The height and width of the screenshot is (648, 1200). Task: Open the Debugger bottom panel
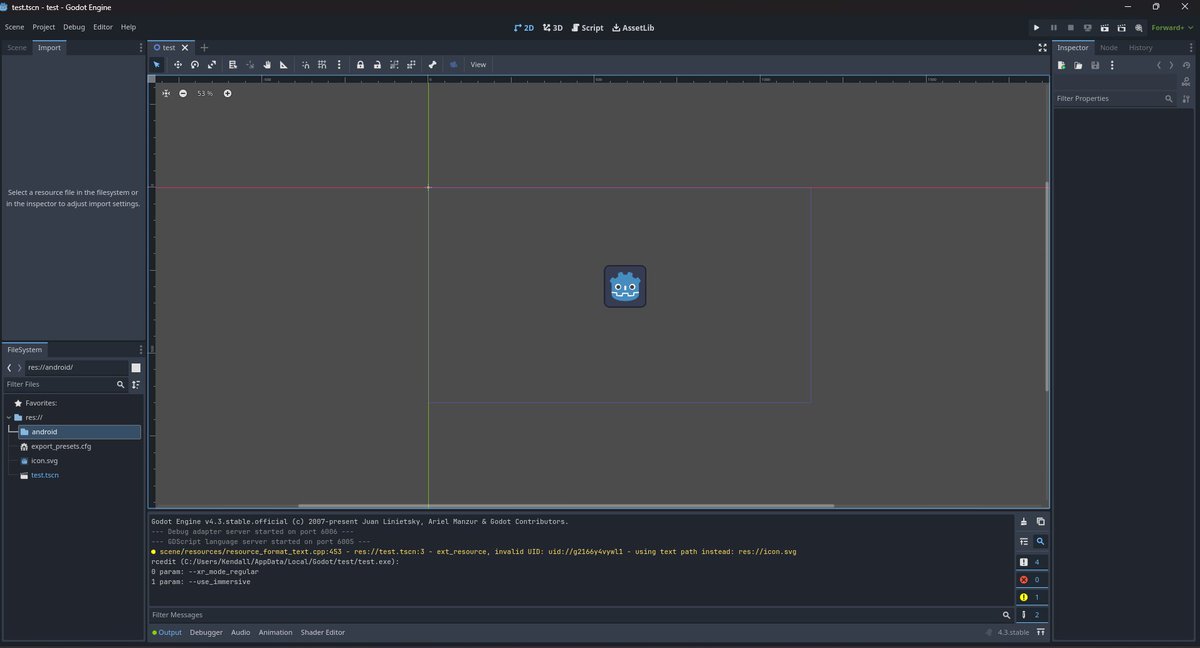click(206, 632)
